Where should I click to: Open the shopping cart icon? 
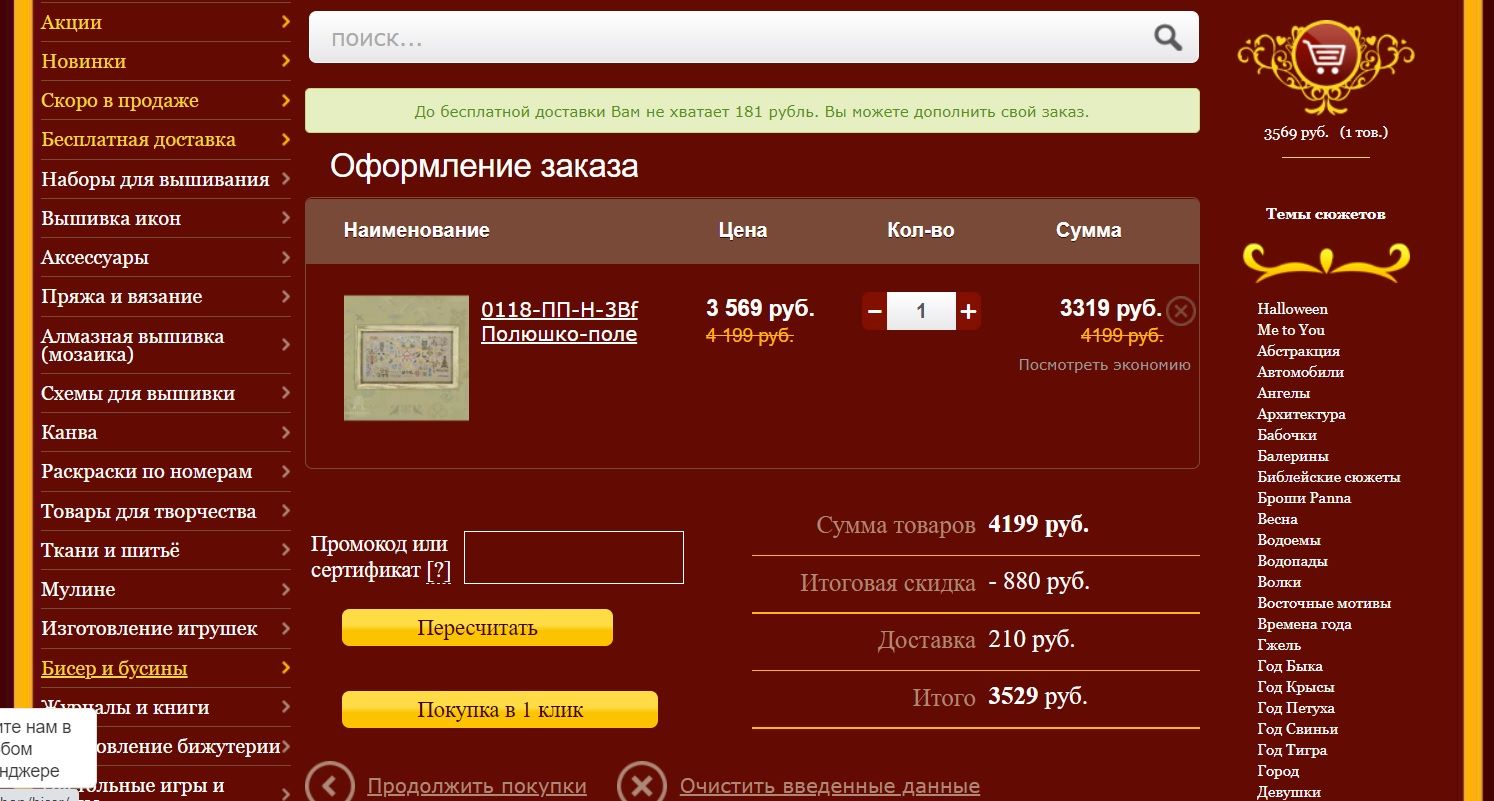coord(1325,60)
